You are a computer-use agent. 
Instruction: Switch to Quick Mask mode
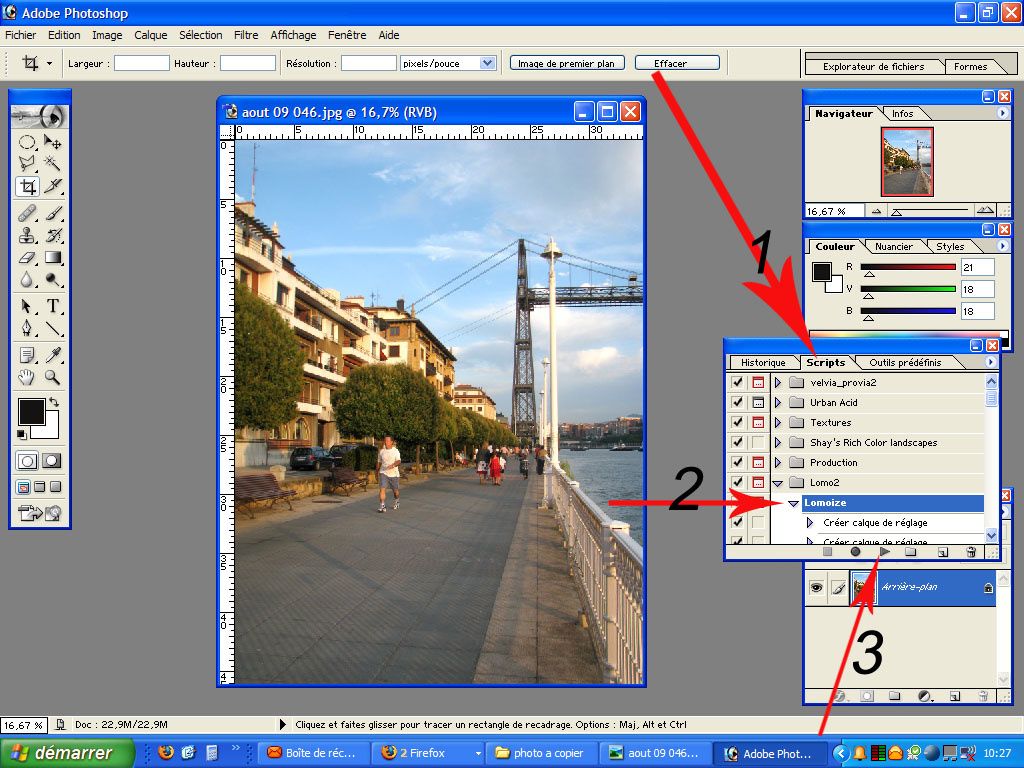point(52,461)
